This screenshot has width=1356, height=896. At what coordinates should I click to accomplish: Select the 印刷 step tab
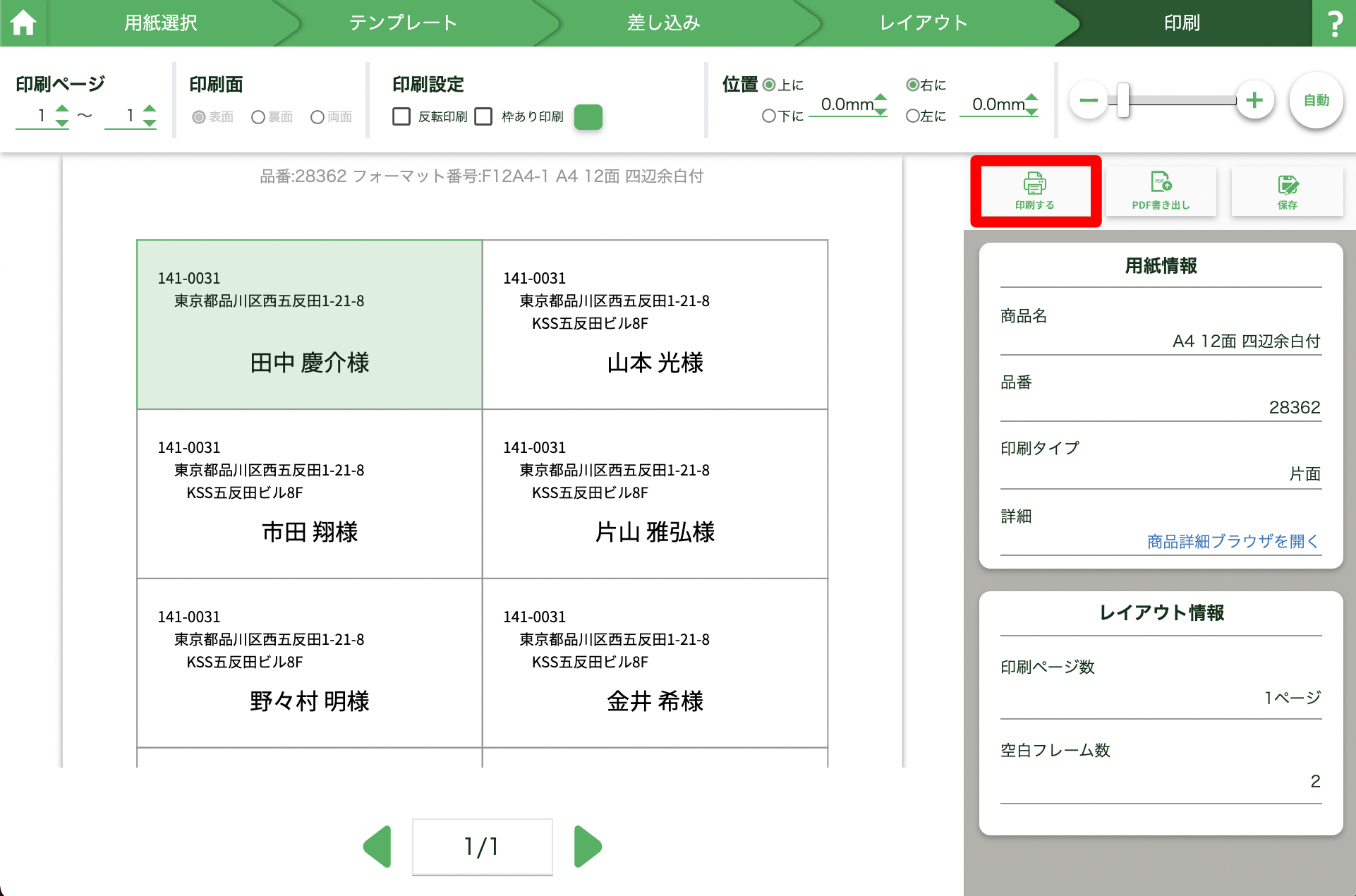[1182, 23]
